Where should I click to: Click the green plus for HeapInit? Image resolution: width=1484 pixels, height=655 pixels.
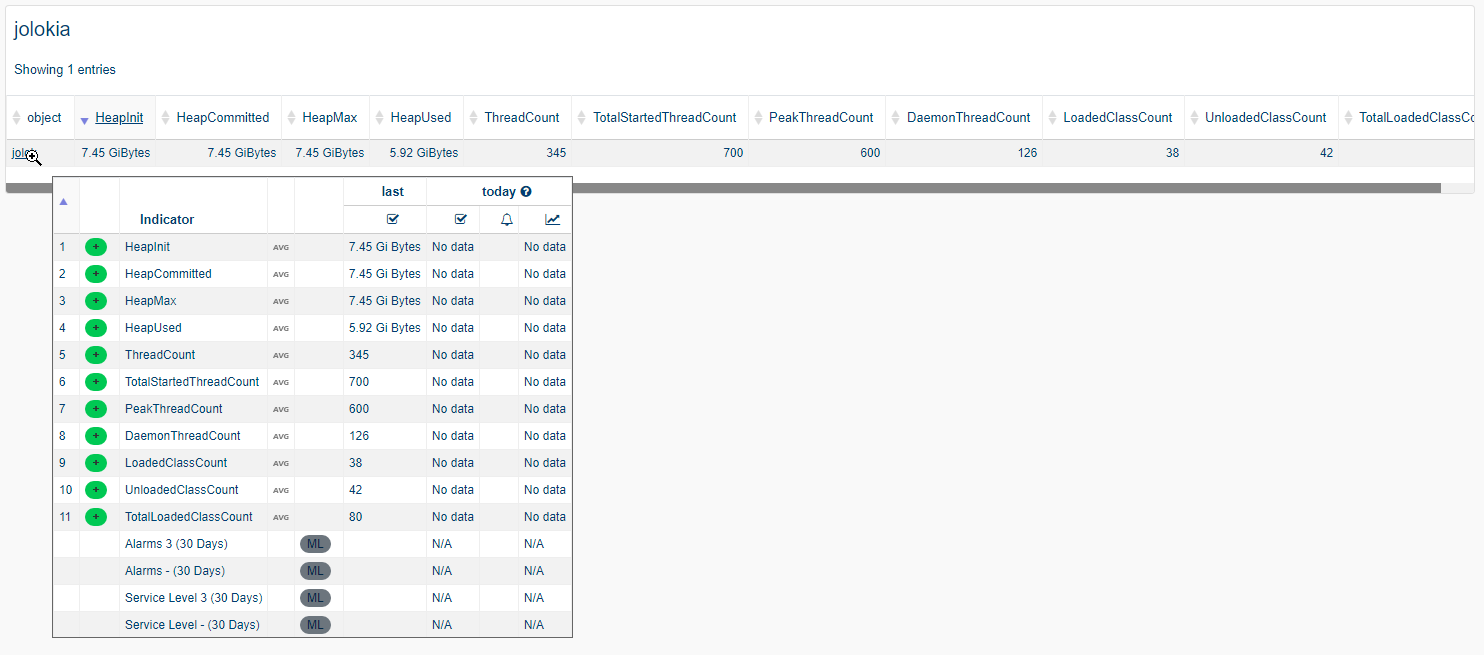click(96, 247)
